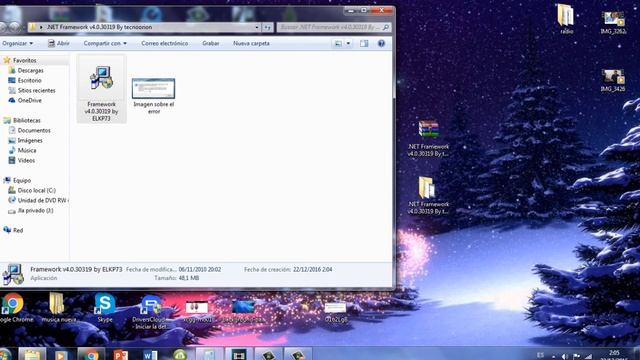Image resolution: width=640 pixels, height=360 pixels.
Task: Select Favoritos in the navigation pane
Action: (x=24, y=60)
